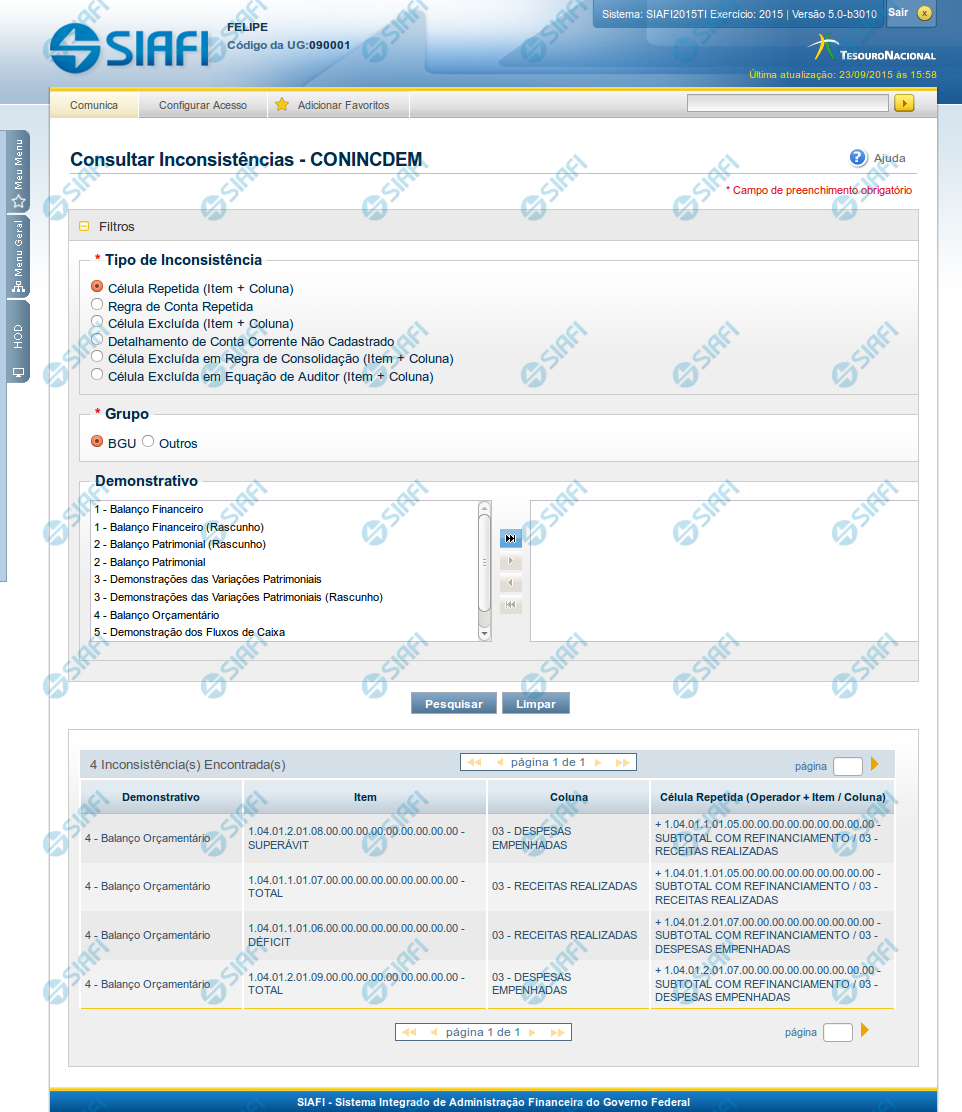Click the bottom results page go arrow
The height and width of the screenshot is (1112, 962).
[865, 1030]
